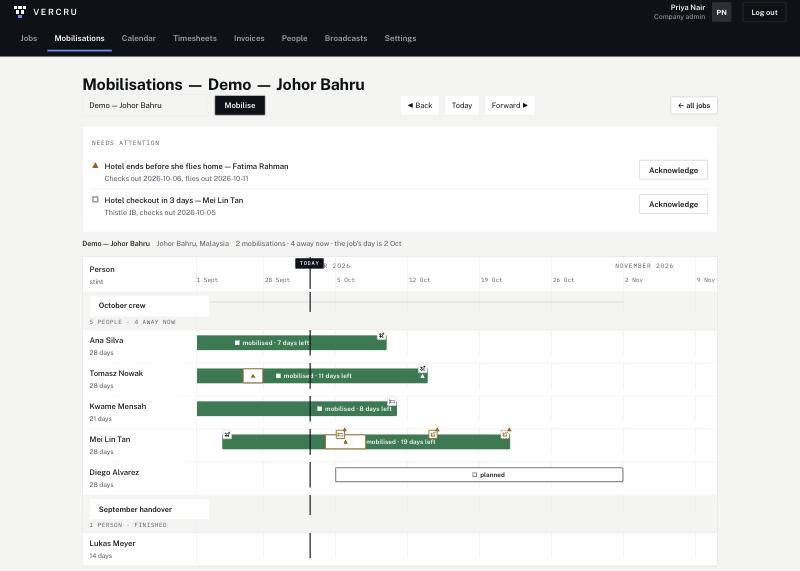Click square icon beside Mei Lin Tan alert
The height and width of the screenshot is (571, 800).
coord(95,200)
